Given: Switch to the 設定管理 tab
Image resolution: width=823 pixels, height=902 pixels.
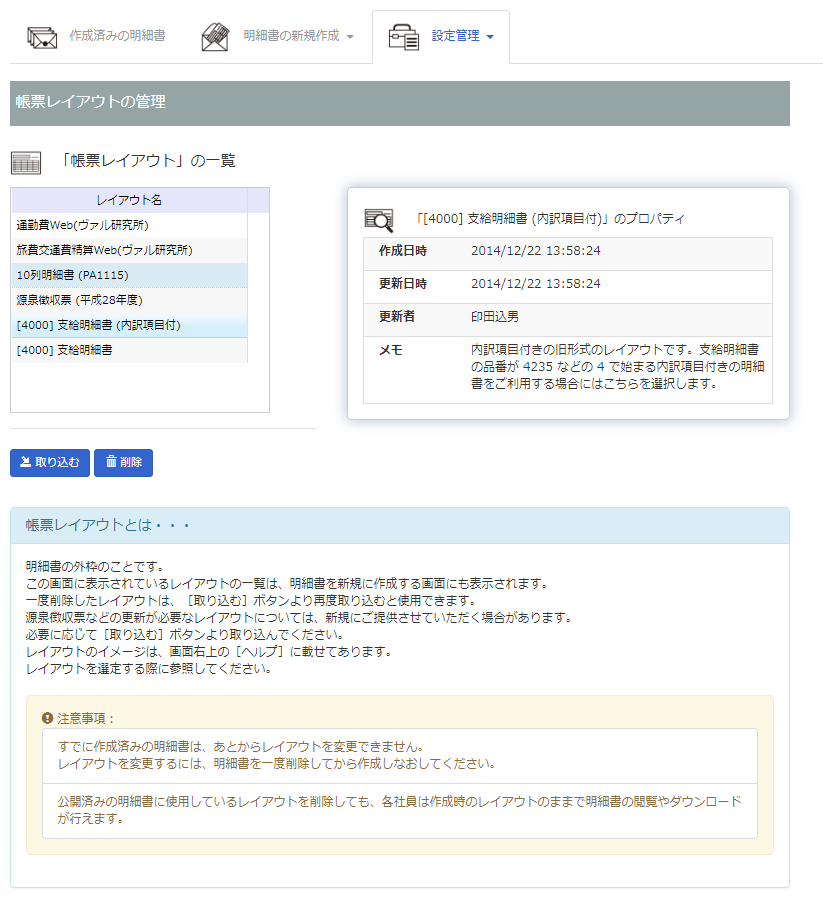Looking at the screenshot, I should (x=455, y=36).
